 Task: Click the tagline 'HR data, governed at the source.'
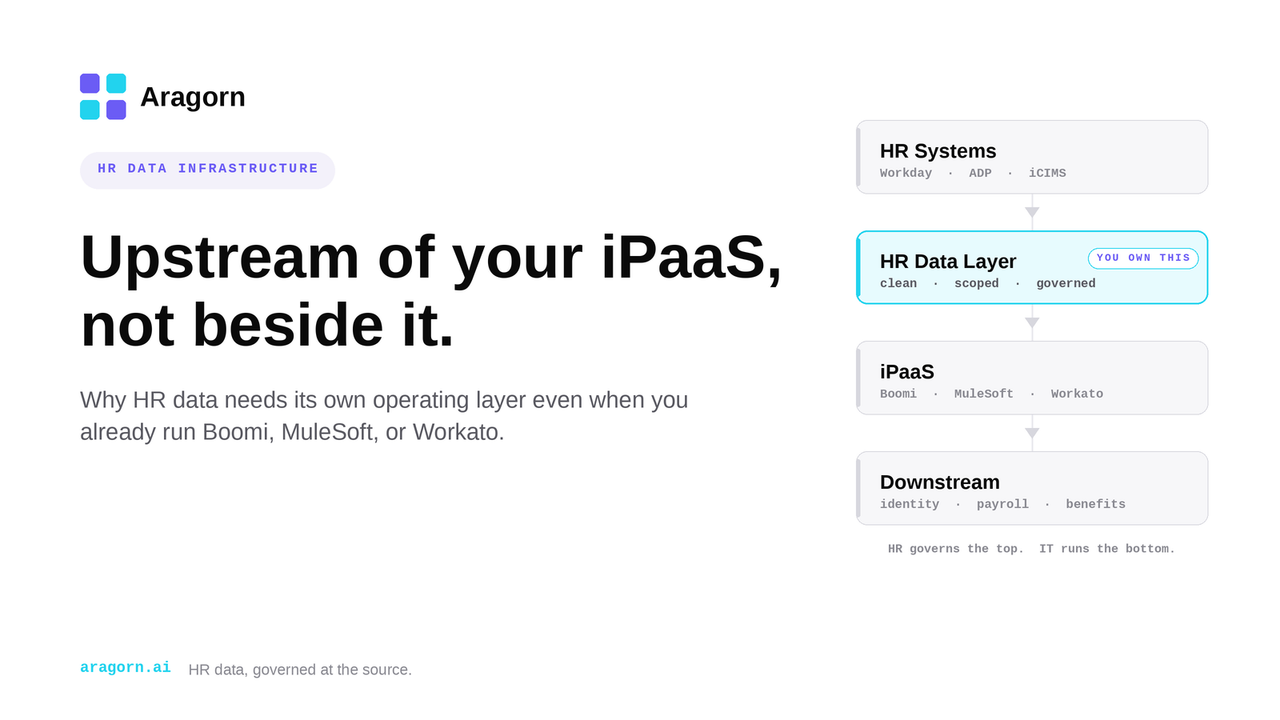tap(300, 670)
